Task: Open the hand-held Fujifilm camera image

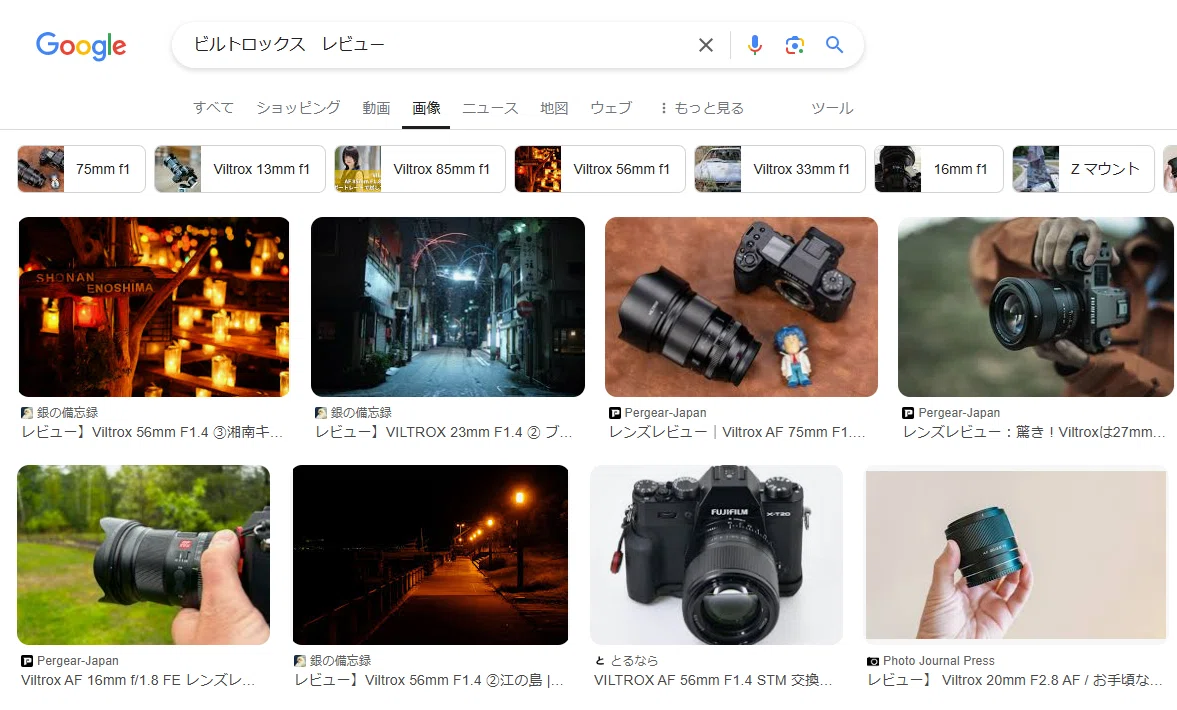Action: click(x=1035, y=307)
